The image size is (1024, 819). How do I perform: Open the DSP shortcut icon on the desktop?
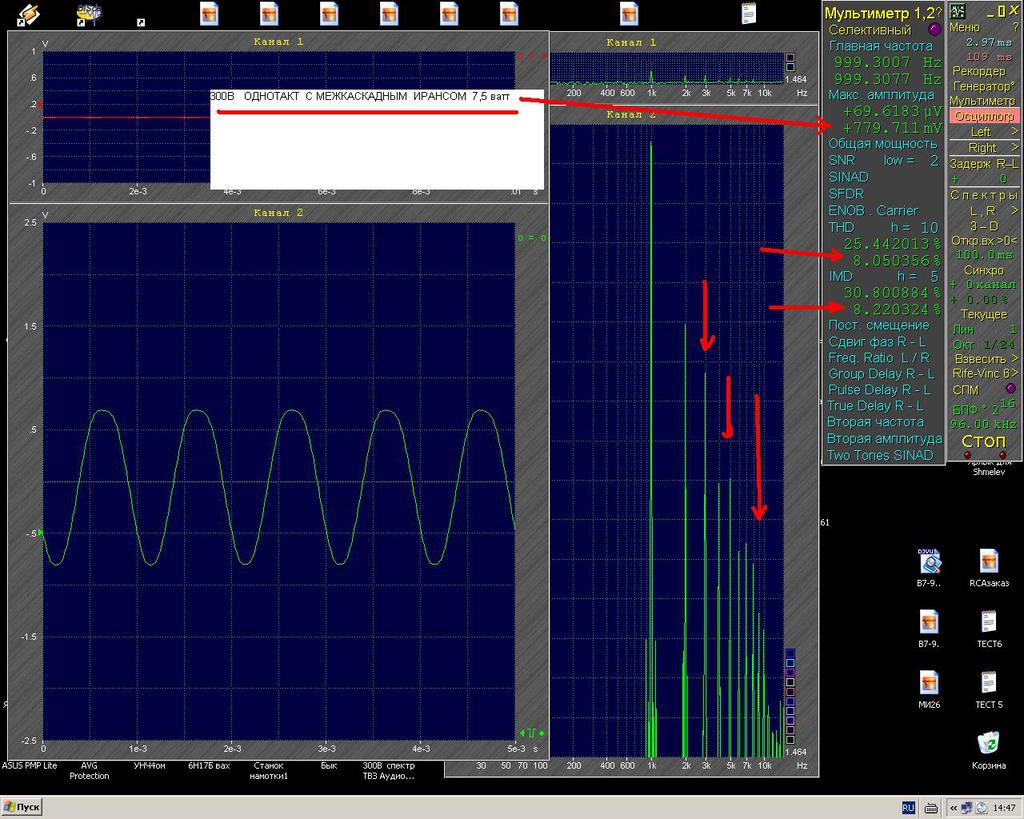pos(88,14)
